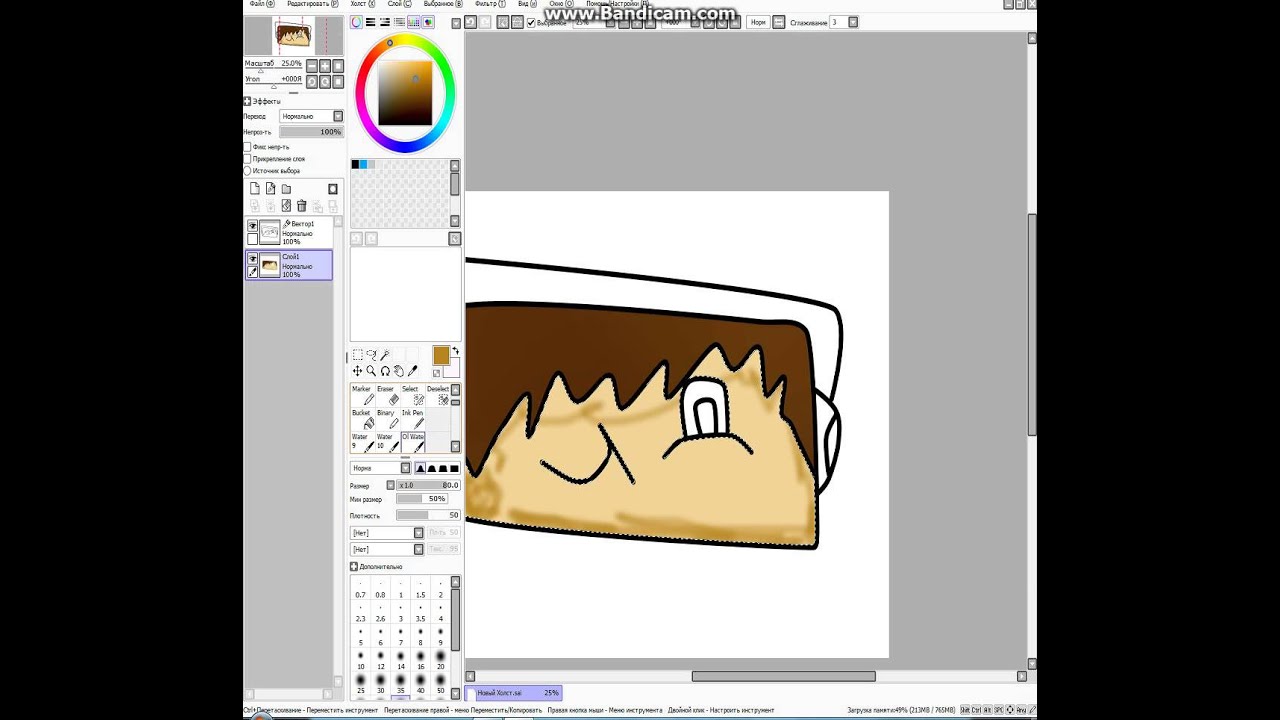Adjust the Плотность density slider
Image resolution: width=1280 pixels, height=720 pixels.
tap(428, 515)
